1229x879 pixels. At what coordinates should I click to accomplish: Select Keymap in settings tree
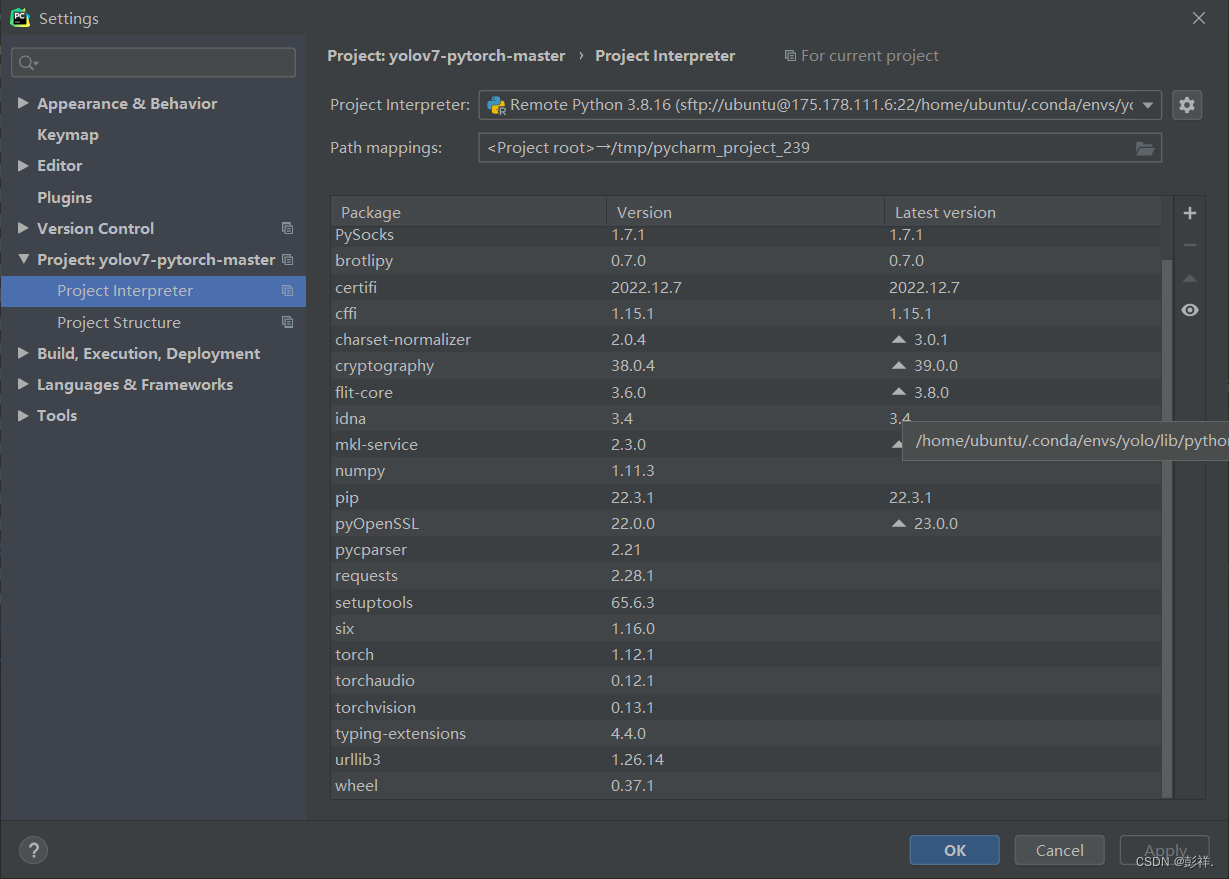67,134
